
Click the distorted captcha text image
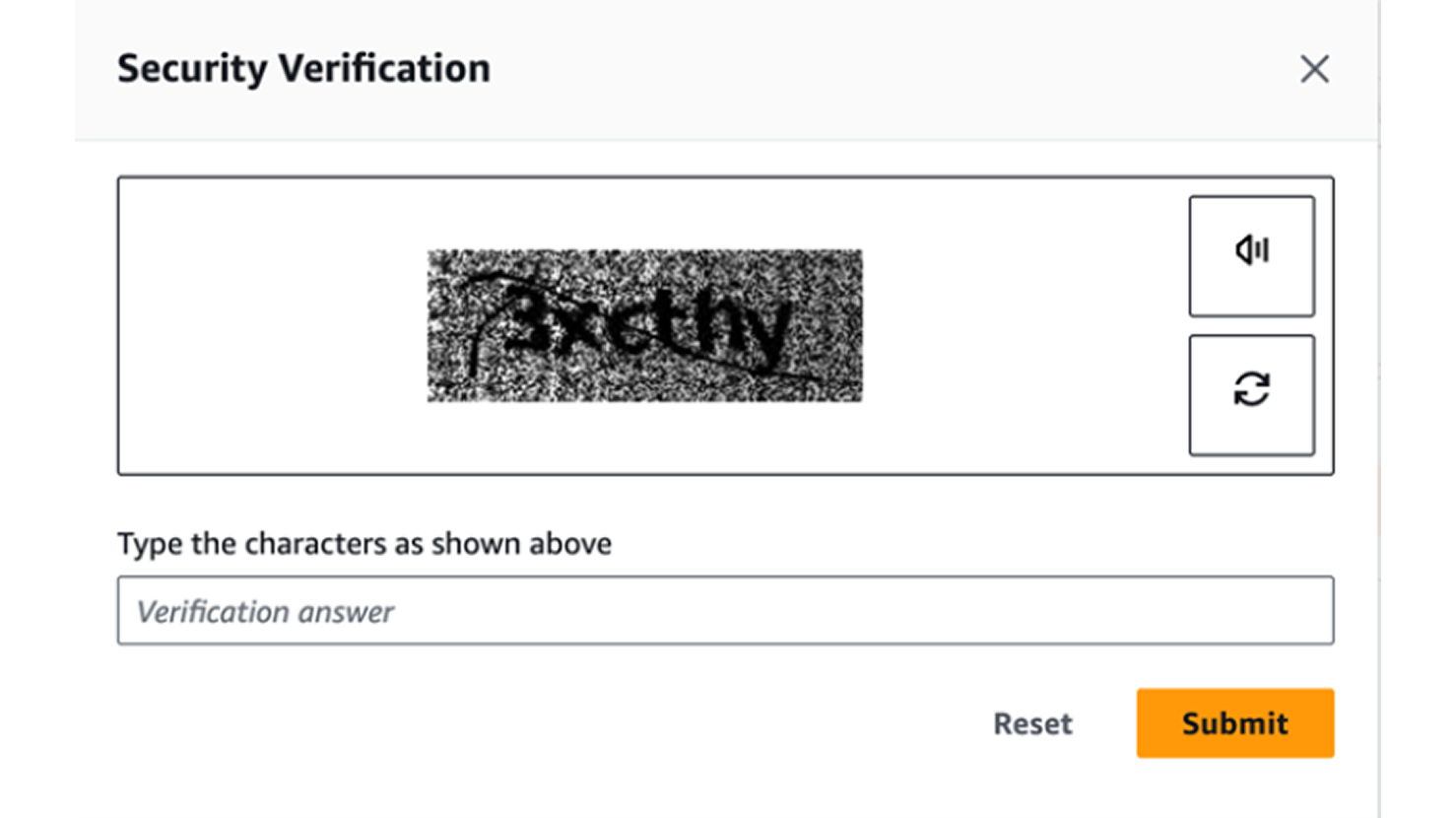pyautogui.click(x=644, y=325)
